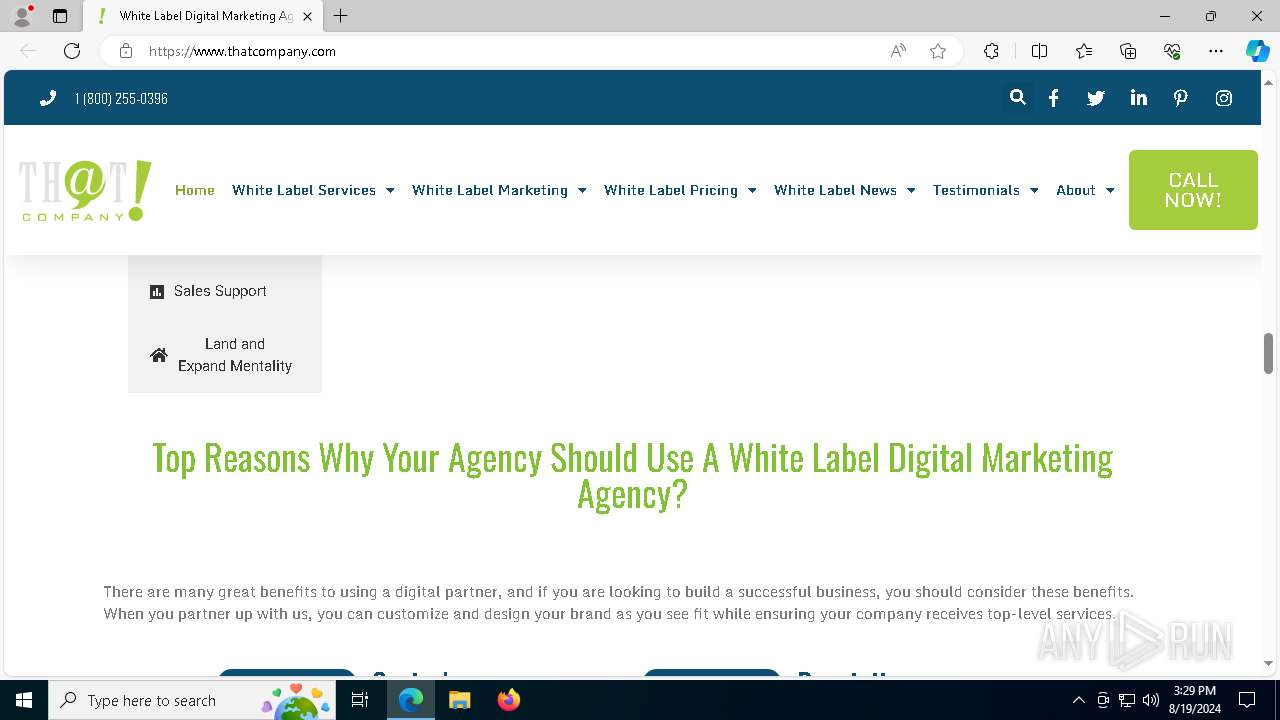Screen dimensions: 1280x720
Task: Click the phone handset icon in header
Action: click(47, 98)
